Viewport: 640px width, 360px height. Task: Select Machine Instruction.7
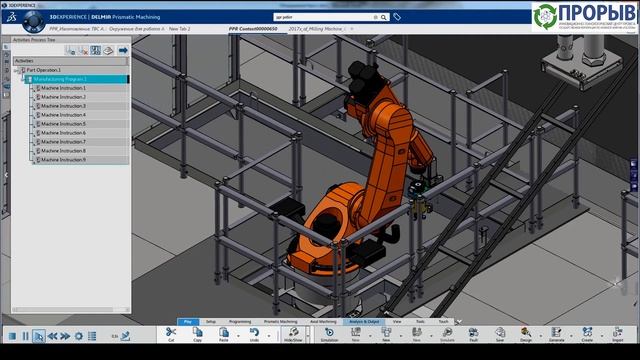[x=63, y=142]
